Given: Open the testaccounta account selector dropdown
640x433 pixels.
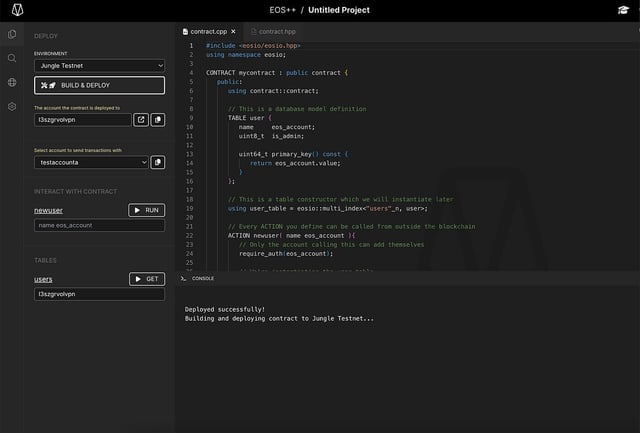Looking at the screenshot, I should 91,162.
